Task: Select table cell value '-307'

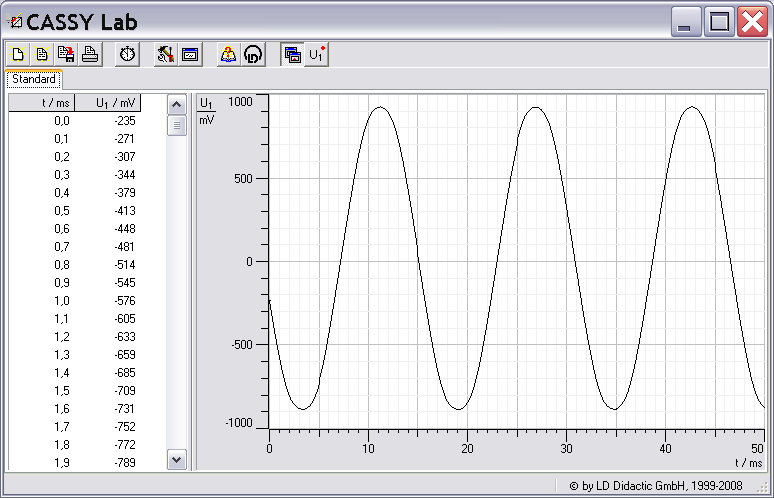Action: (124, 157)
